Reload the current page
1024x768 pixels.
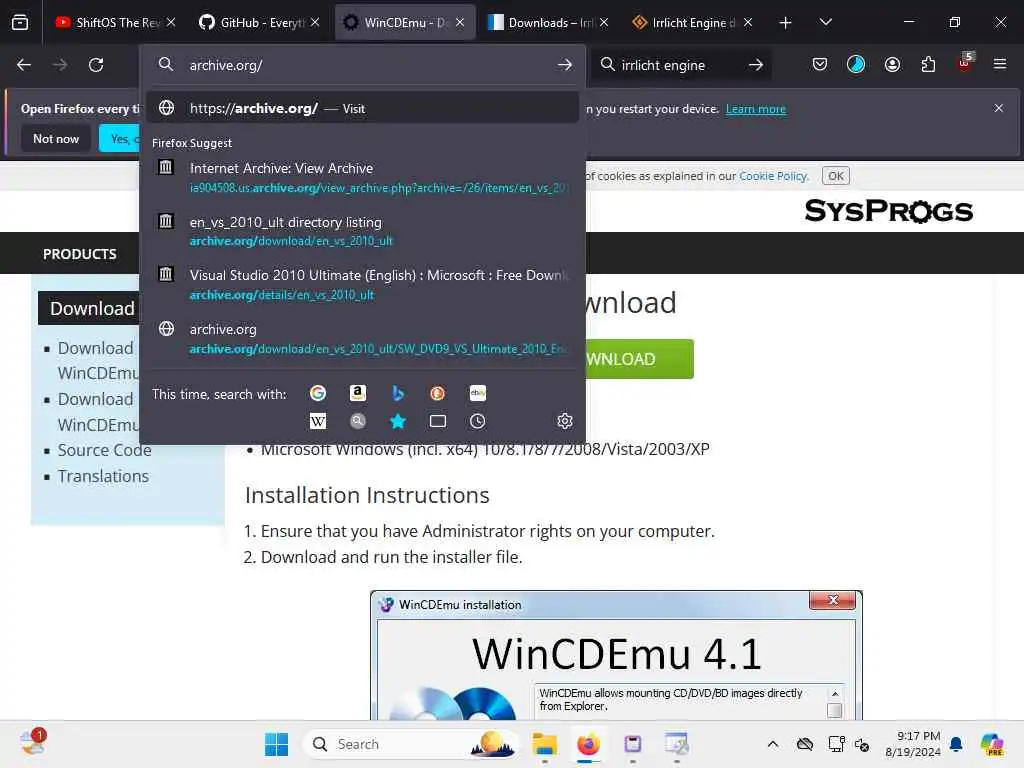(96, 65)
